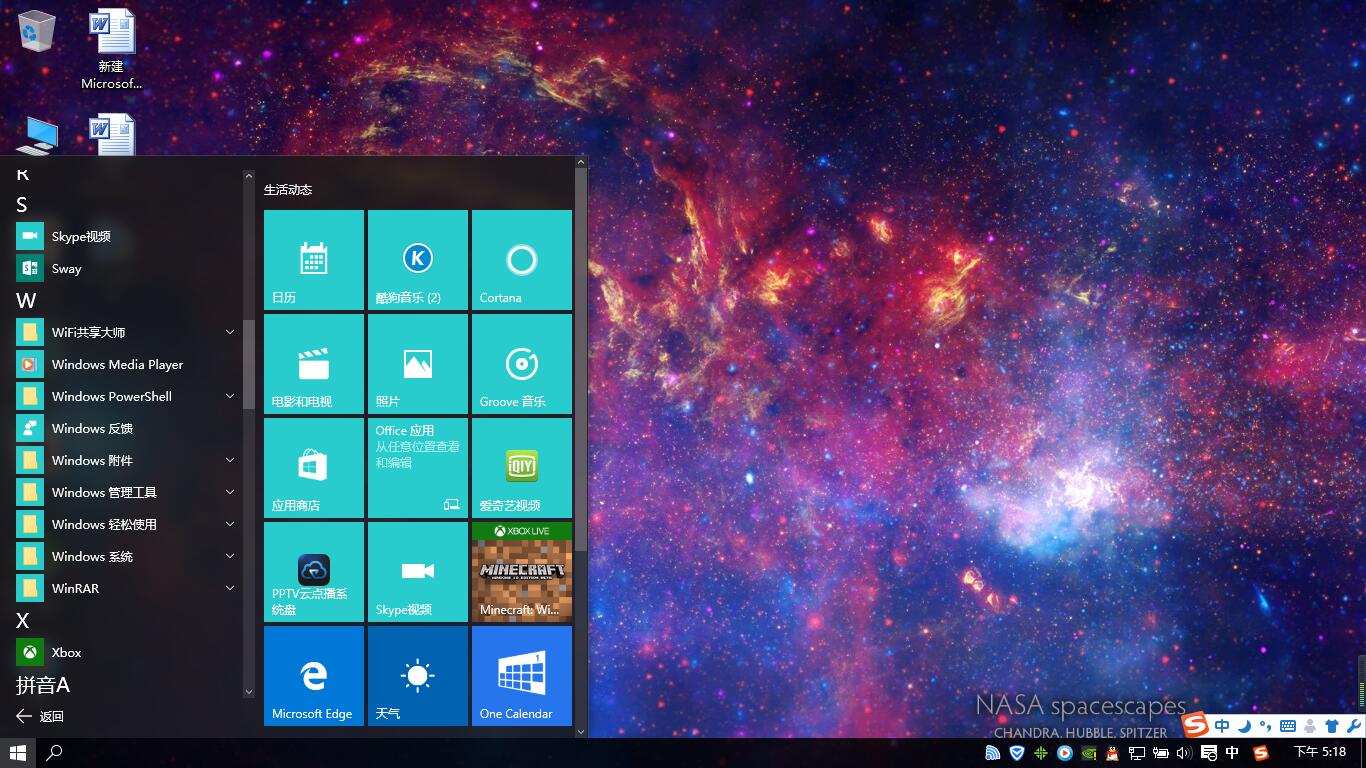Click the tiles panel scroll-down arrow
1366x768 pixels.
tap(581, 731)
